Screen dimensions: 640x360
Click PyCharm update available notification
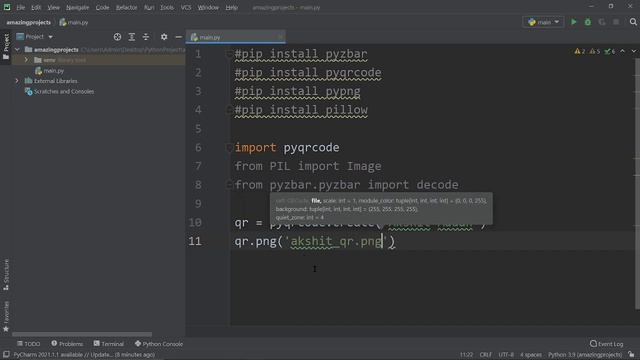[x=84, y=355]
